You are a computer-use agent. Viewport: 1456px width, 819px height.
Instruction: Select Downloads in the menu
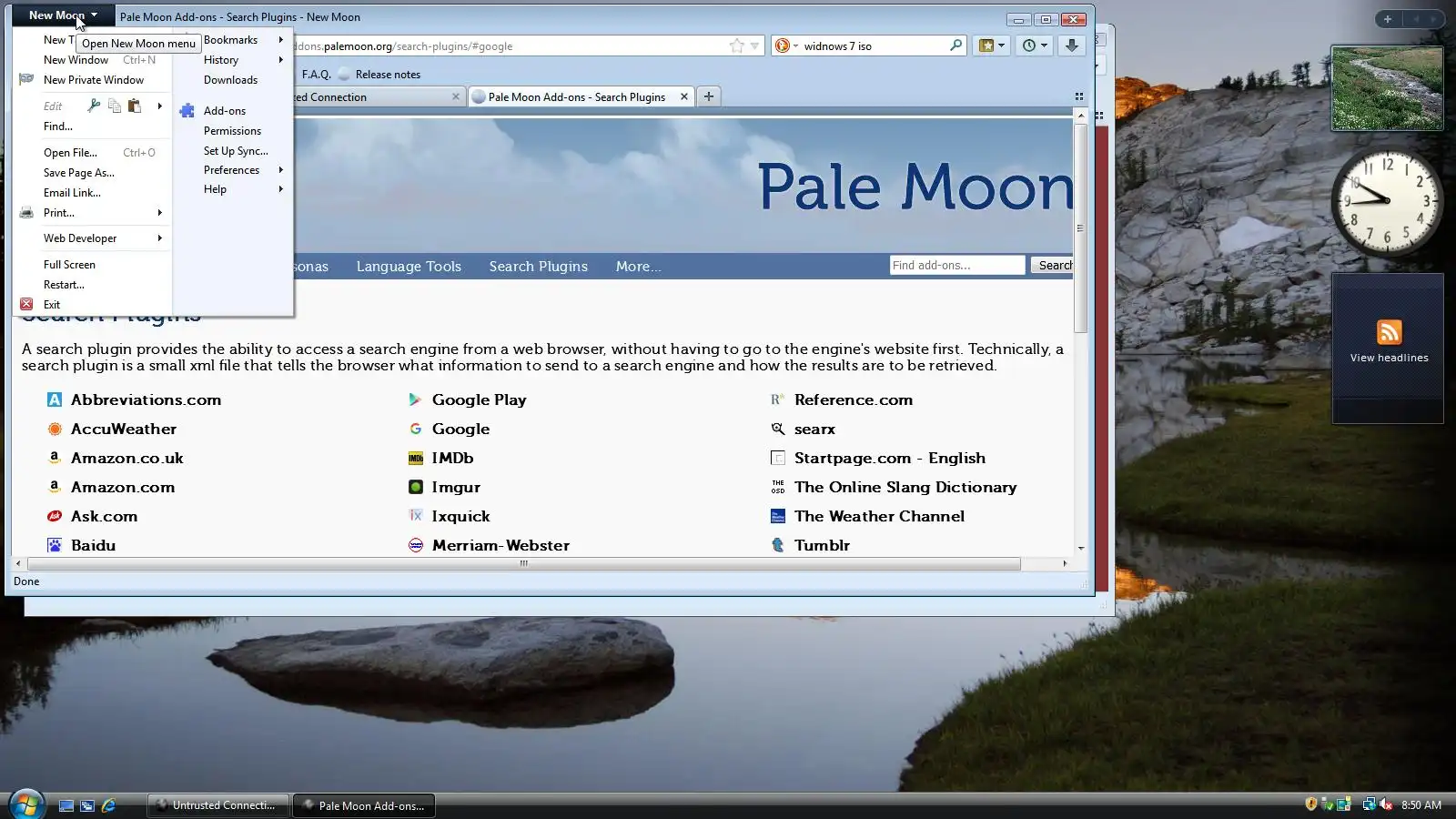[235, 80]
